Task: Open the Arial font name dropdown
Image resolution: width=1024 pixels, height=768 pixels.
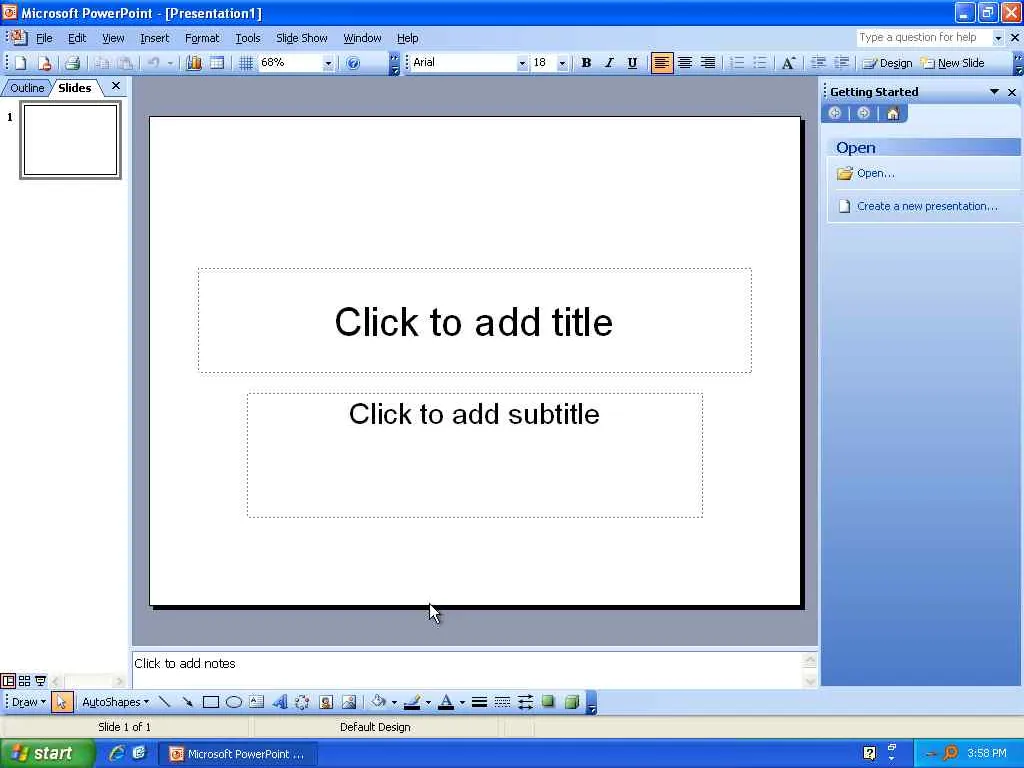Action: 522,63
